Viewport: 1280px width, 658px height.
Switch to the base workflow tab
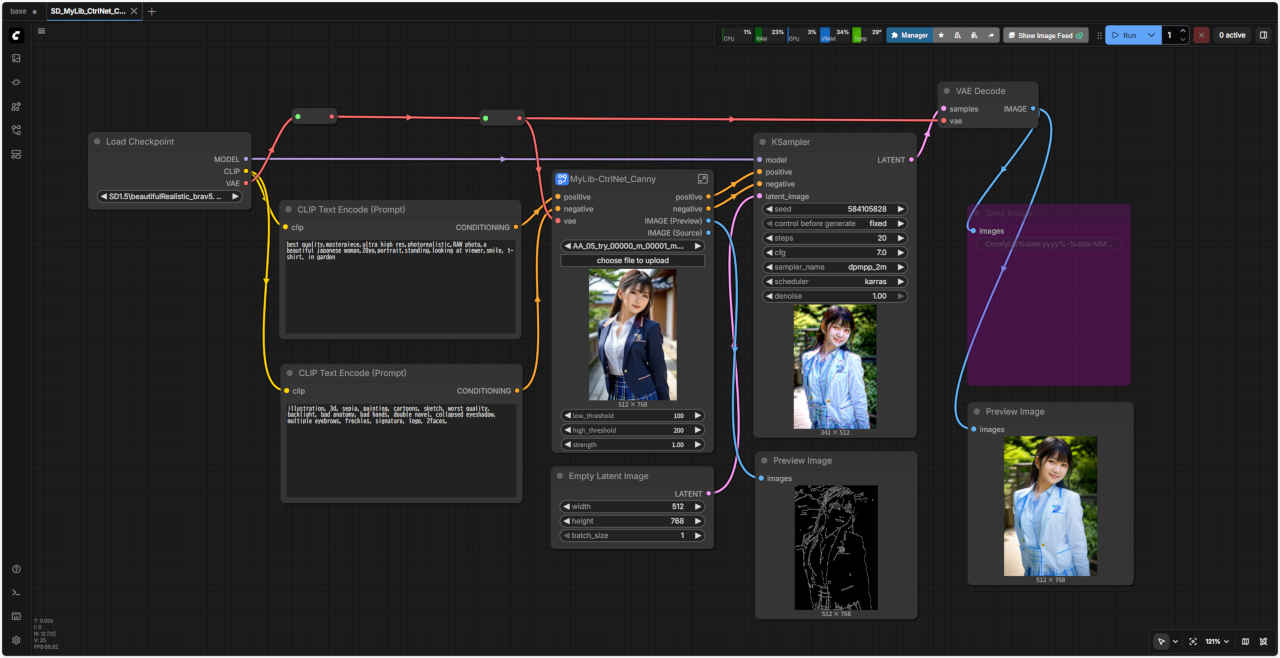[x=19, y=11]
